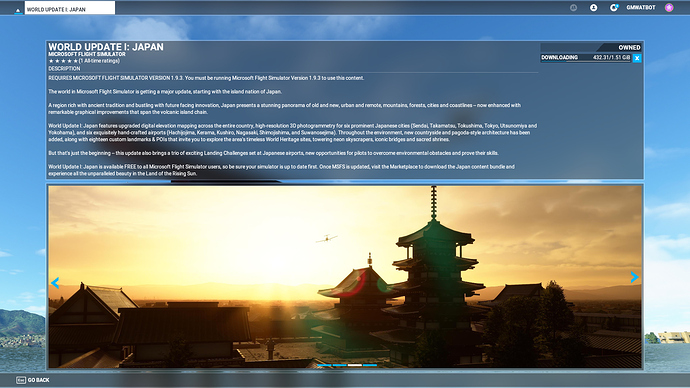Select the third white screenshot indicator
Screen dimensions: 690x388
355,365
